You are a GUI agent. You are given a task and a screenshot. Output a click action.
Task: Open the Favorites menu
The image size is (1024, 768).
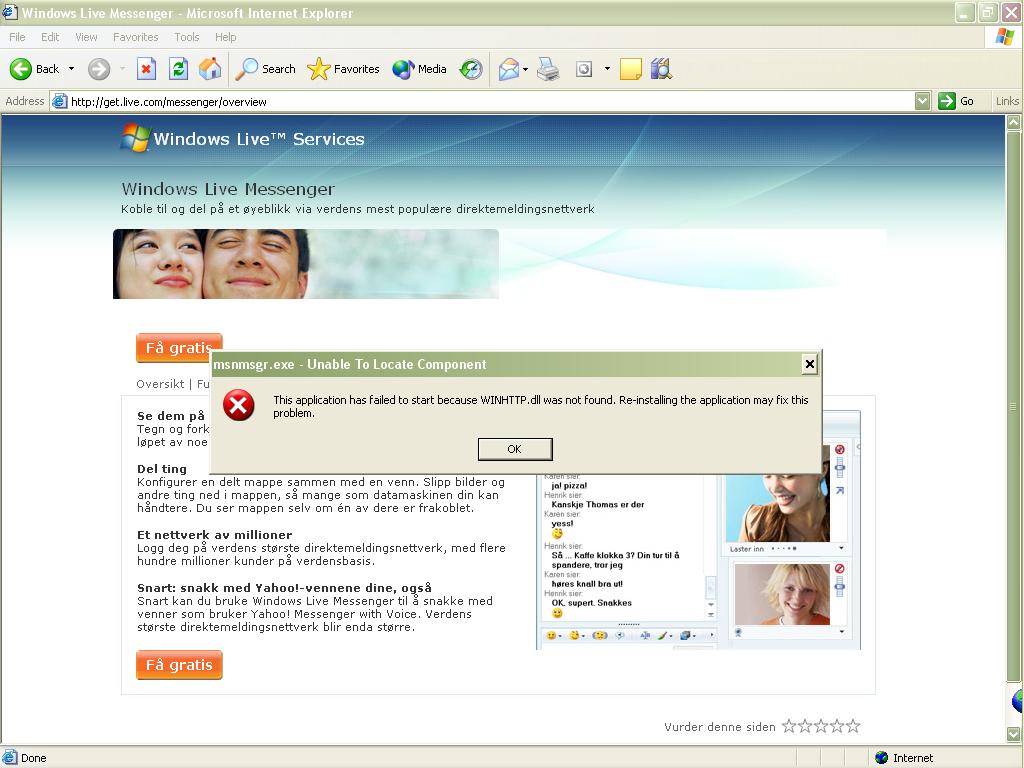136,37
